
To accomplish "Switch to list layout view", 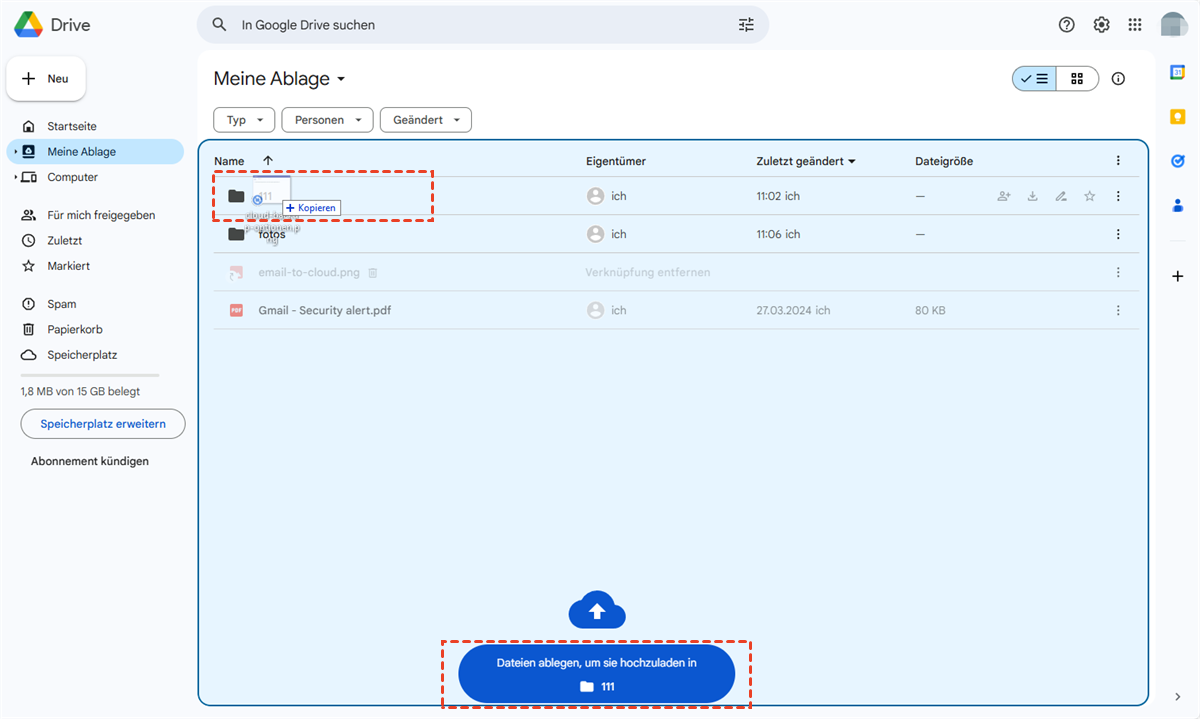I will point(1034,79).
